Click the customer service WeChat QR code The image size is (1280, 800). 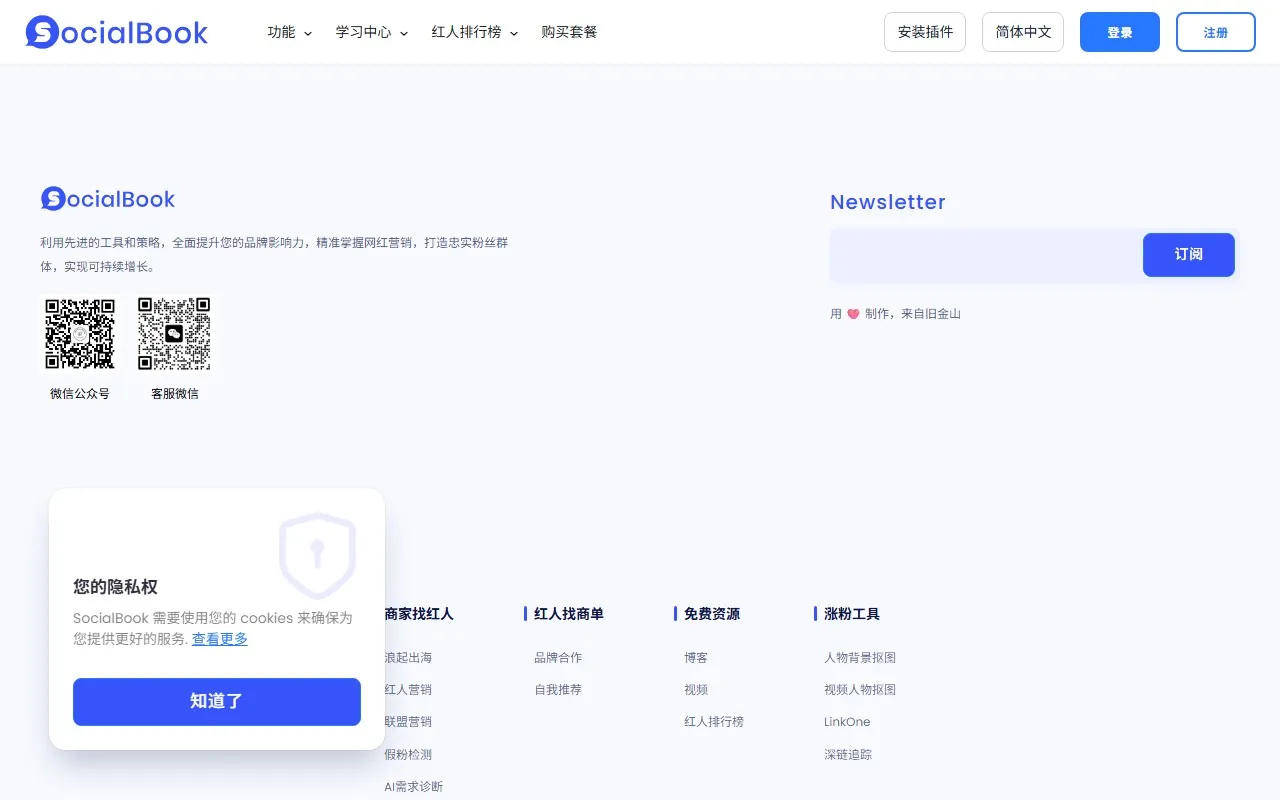tap(174, 334)
